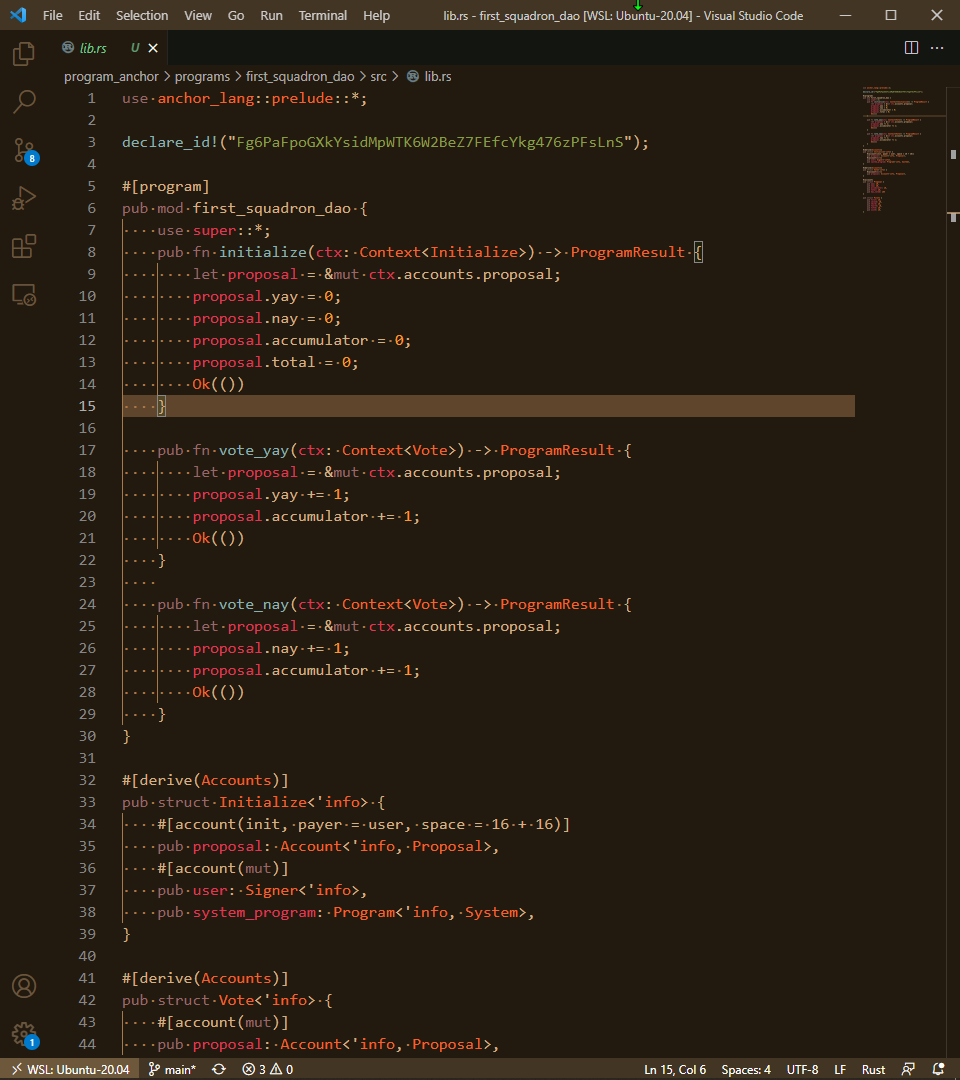Open the Search view
The height and width of the screenshot is (1080, 960).
(24, 102)
